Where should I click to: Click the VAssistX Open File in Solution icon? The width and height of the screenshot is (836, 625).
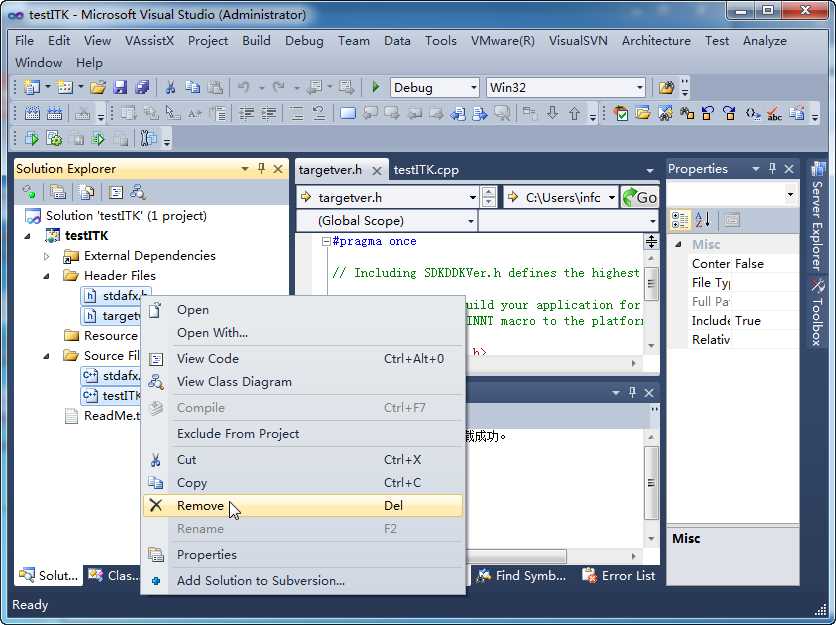[643, 113]
